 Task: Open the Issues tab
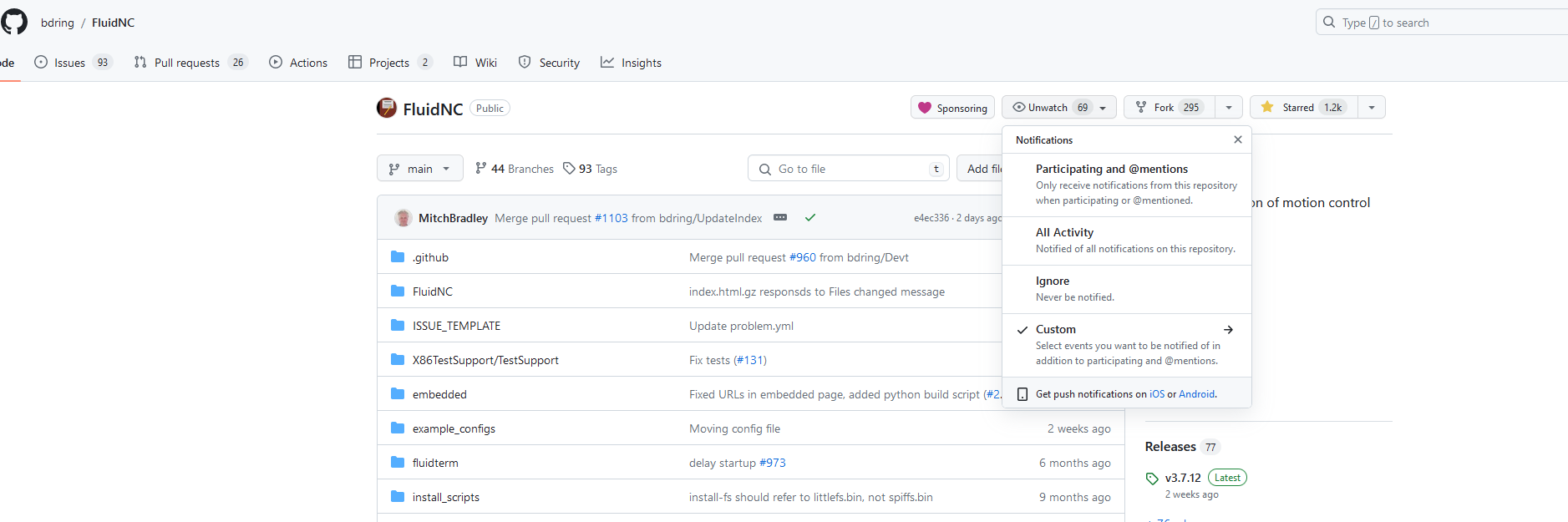point(73,63)
